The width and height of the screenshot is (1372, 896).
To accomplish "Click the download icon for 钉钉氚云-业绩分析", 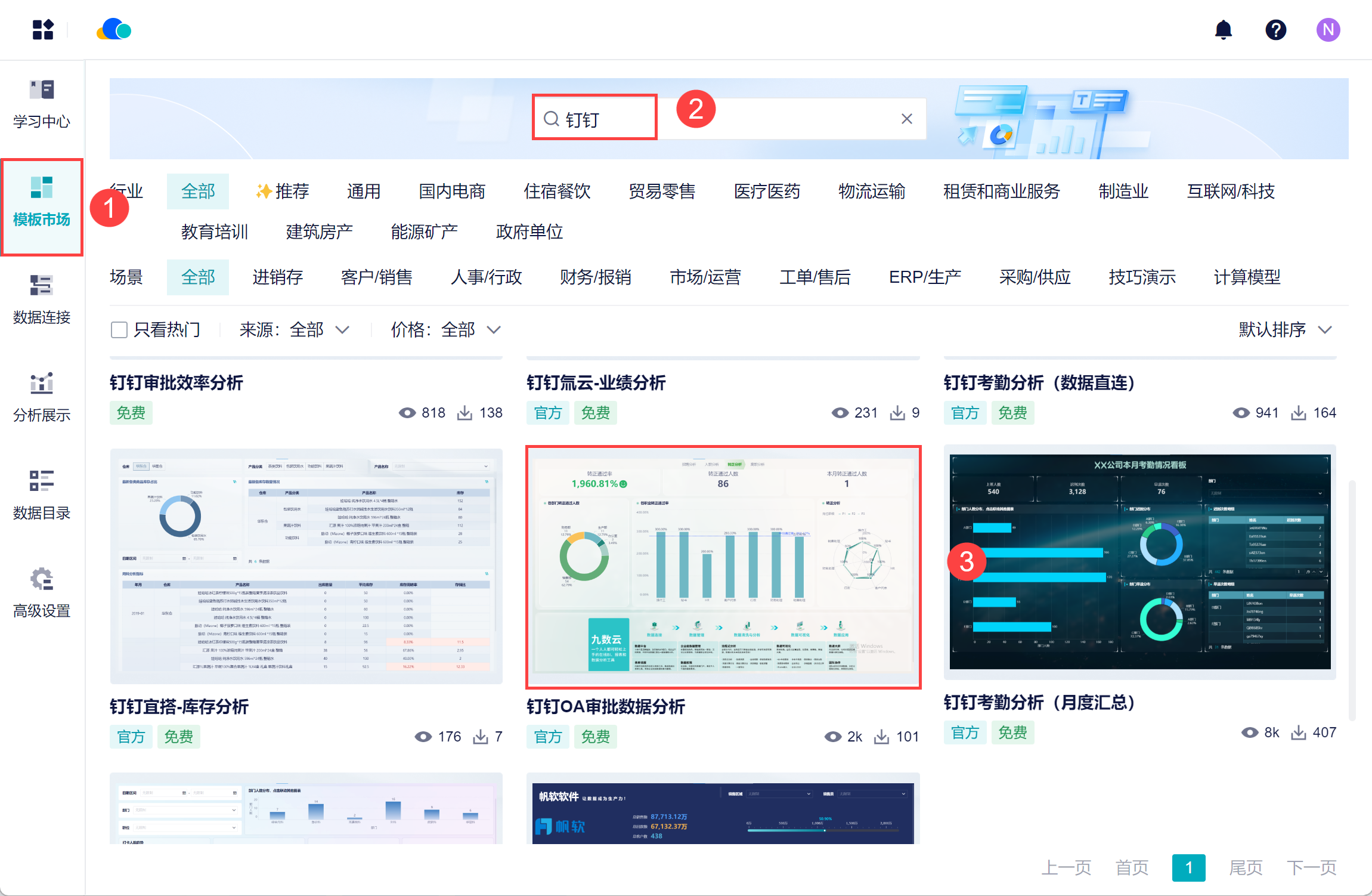I will pos(897,413).
